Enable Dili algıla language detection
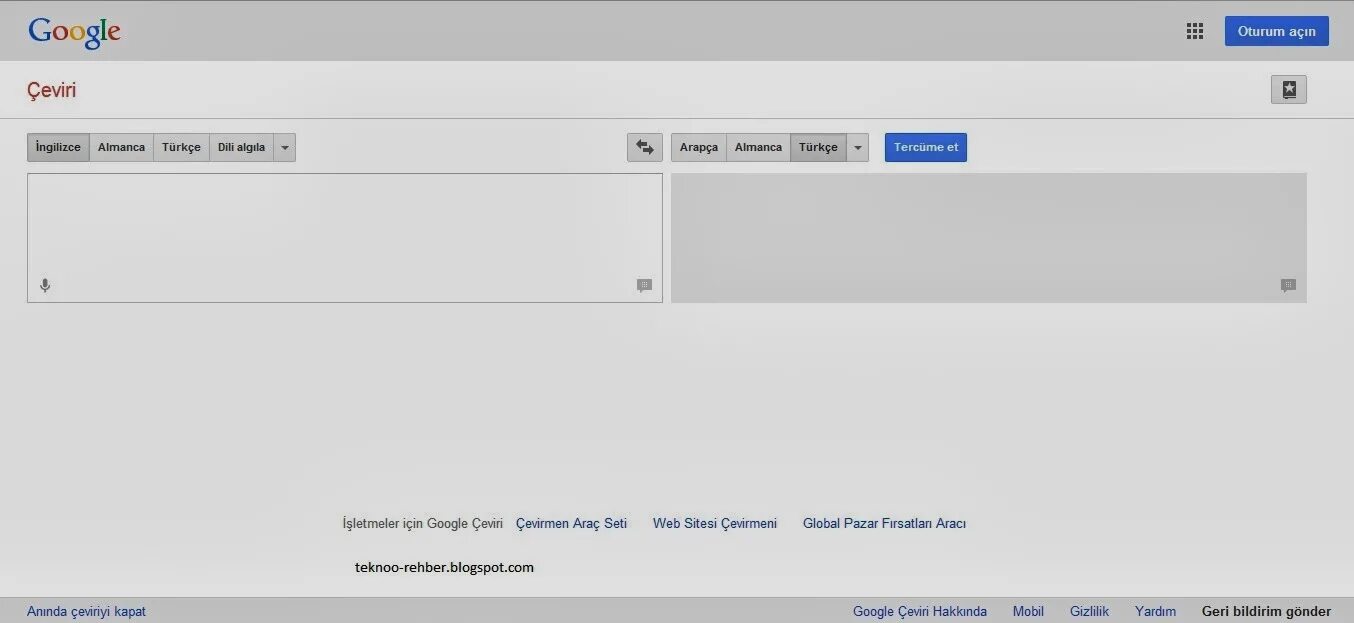Viewport: 1354px width, 623px height. tap(242, 147)
